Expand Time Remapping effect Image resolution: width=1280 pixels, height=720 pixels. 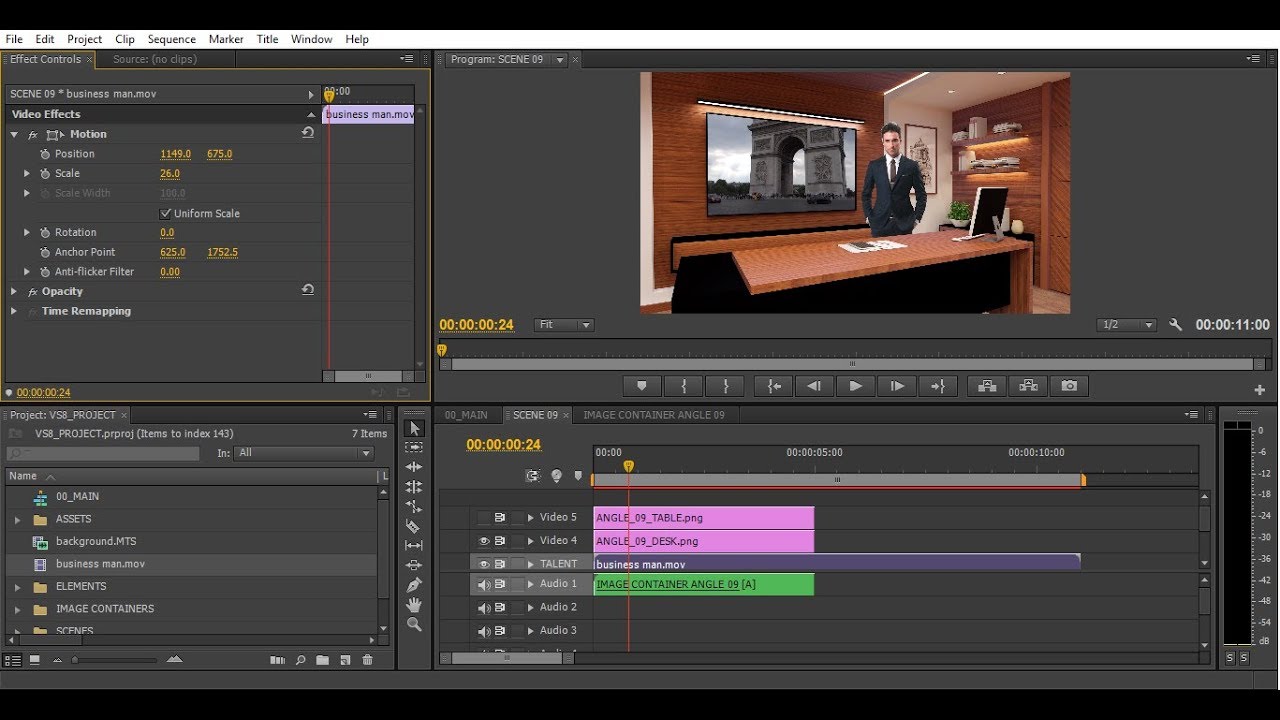(14, 311)
